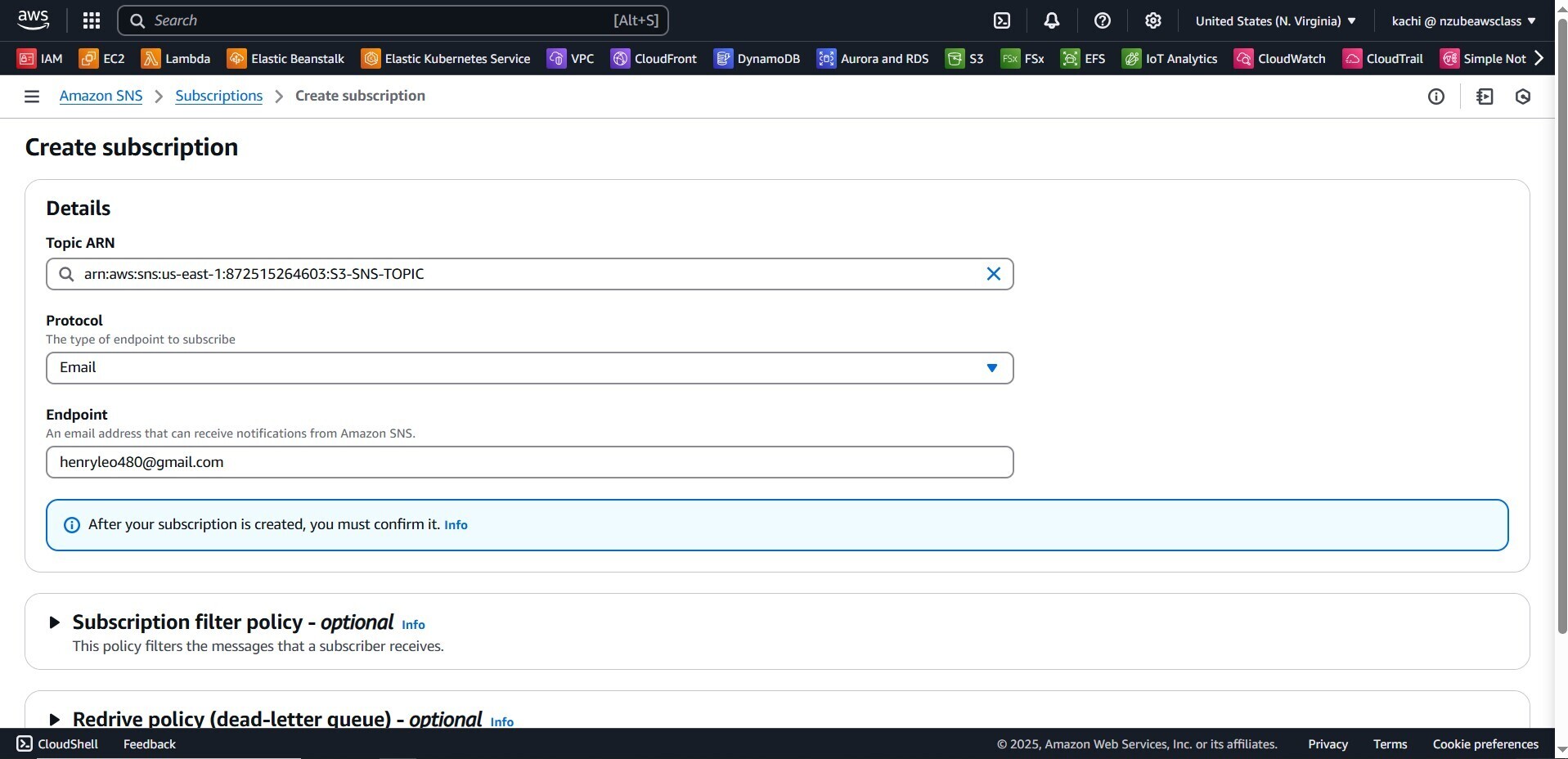Screen dimensions: 1568x759
Task: Open the DynamoDB shortcut icon
Action: point(723,58)
